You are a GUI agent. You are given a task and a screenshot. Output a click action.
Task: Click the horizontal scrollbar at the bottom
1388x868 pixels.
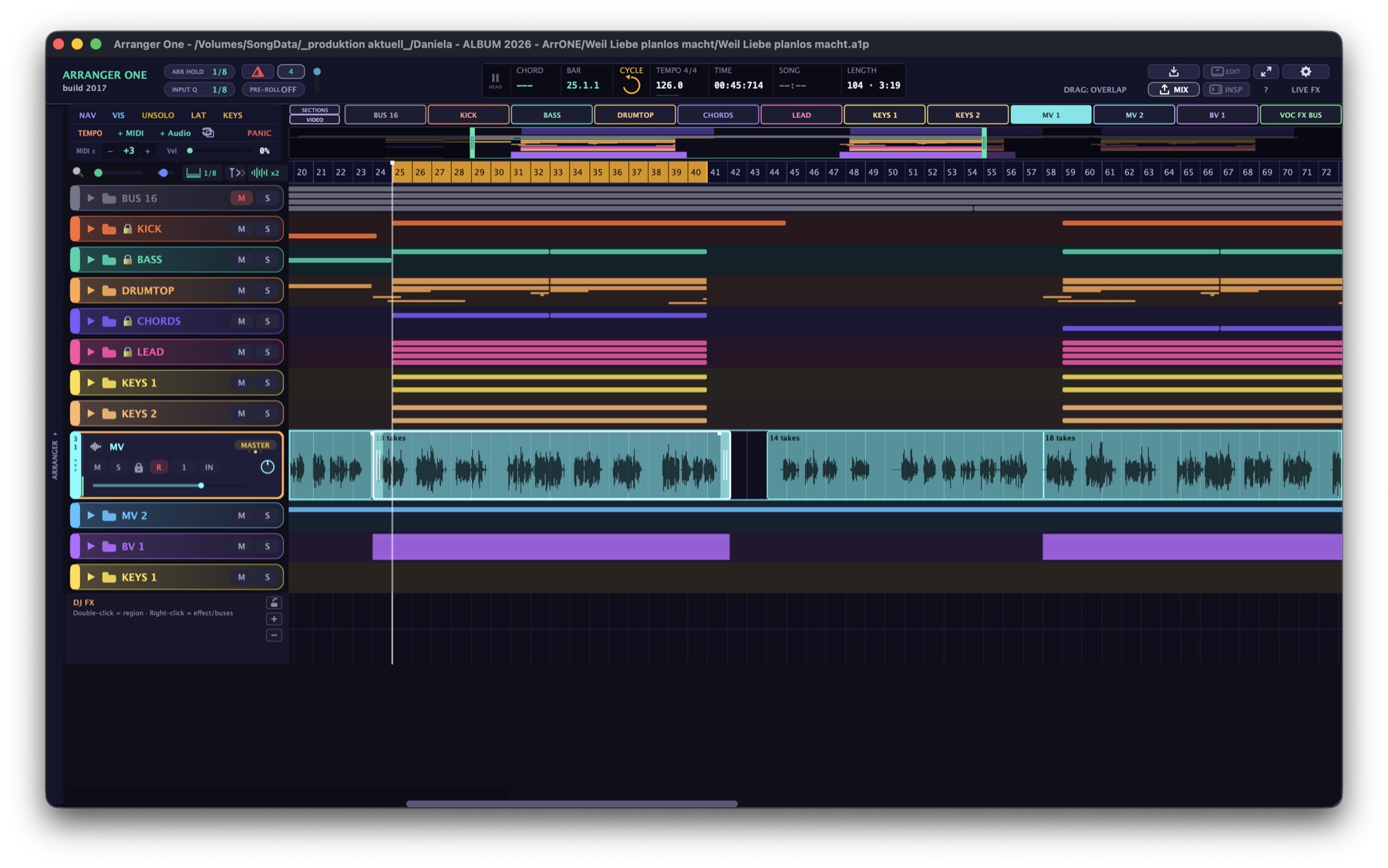[x=571, y=803]
